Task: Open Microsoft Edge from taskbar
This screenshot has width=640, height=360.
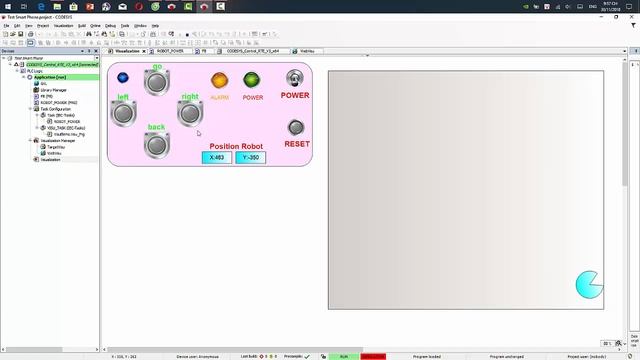Action: [x=41, y=7]
